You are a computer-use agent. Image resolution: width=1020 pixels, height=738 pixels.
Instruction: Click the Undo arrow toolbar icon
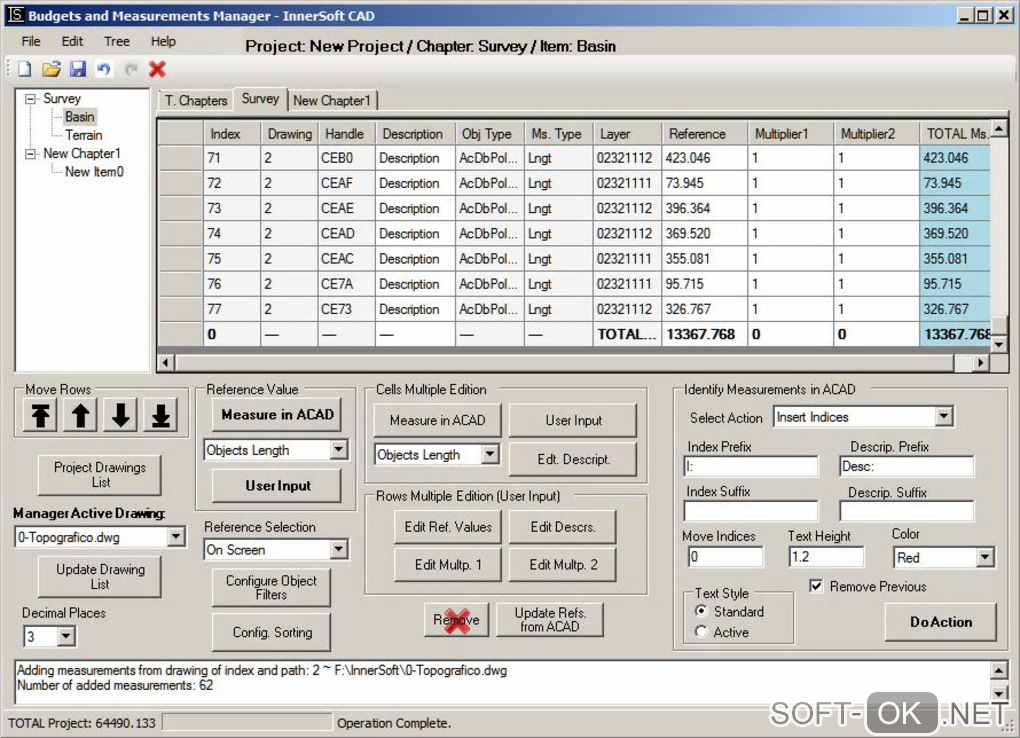click(103, 69)
